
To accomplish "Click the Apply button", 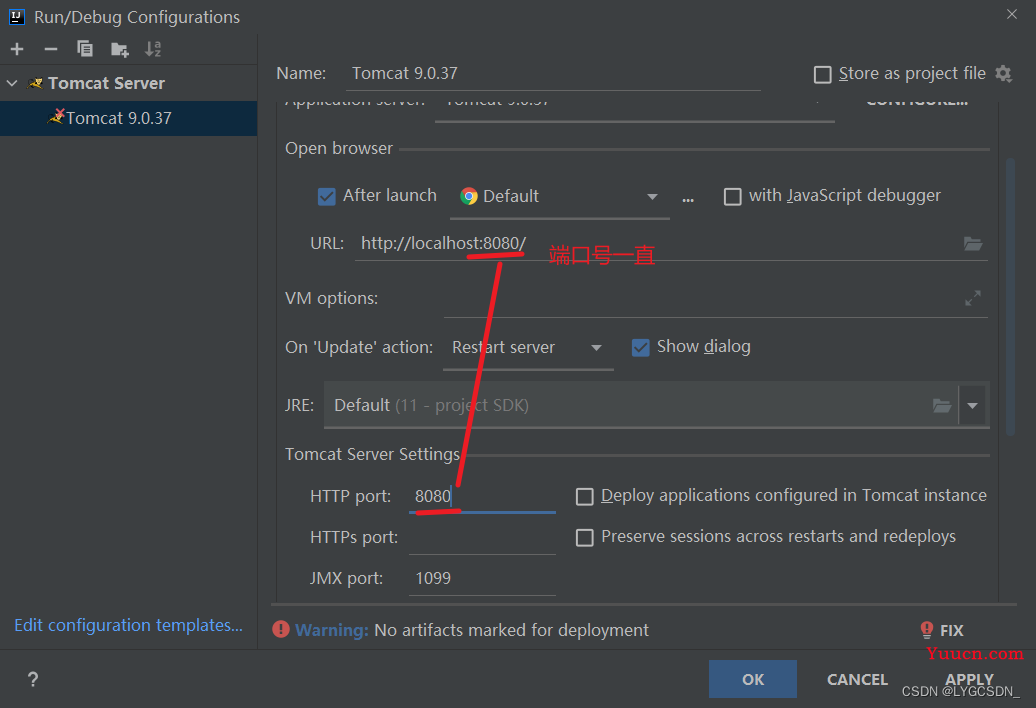I will point(969,679).
